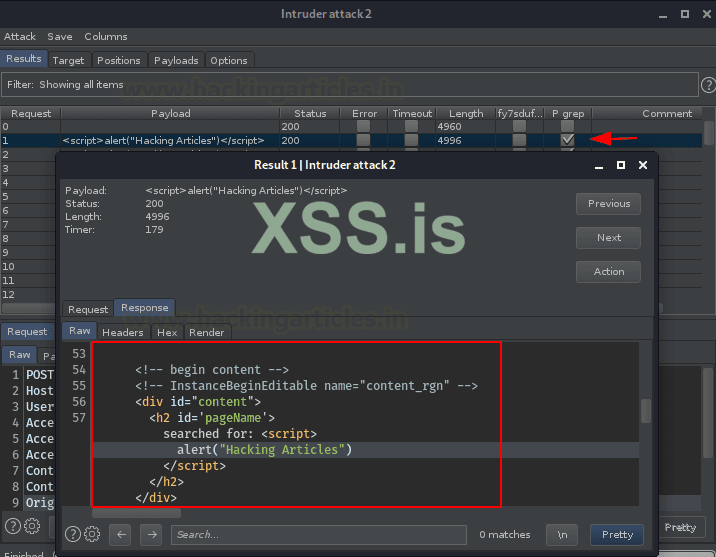Switch to the Options tab
This screenshot has height=557, width=716.
tap(229, 60)
